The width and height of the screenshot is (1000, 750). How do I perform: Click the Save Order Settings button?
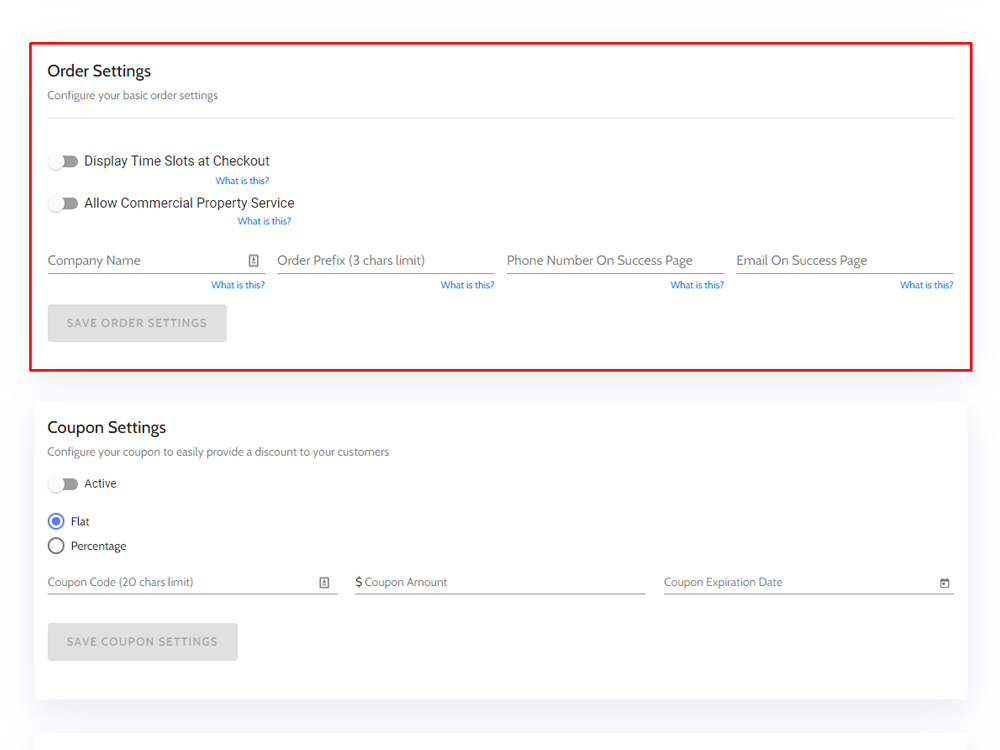coord(137,323)
